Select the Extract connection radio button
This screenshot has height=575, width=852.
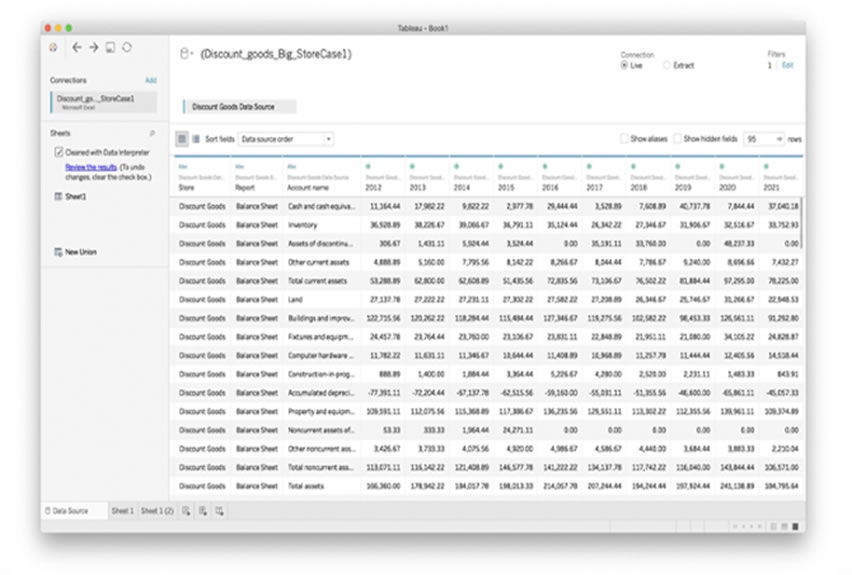click(667, 65)
